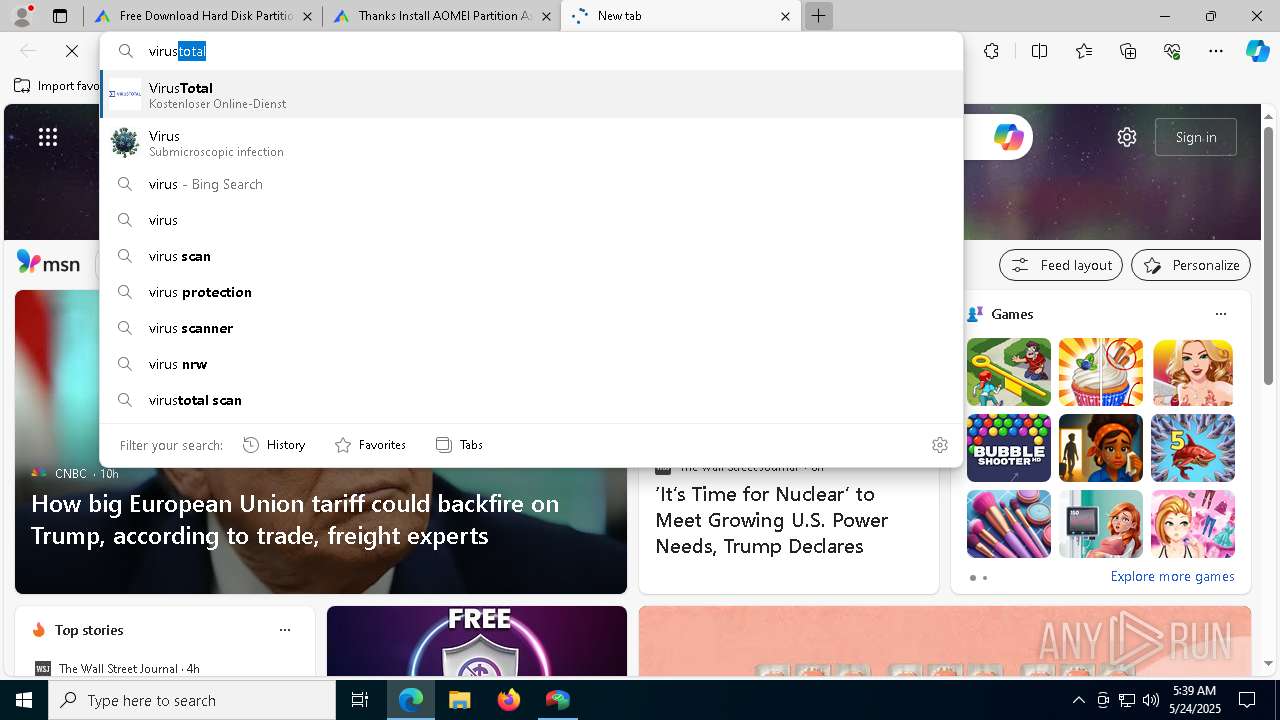Open the makeup brushes game thumbnail
This screenshot has width=1280, height=720.
1009,524
